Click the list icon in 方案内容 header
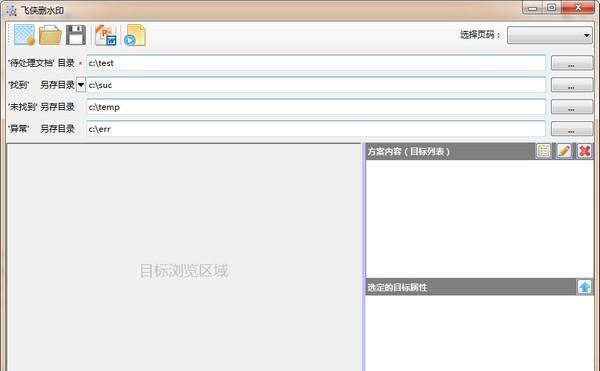600x371 pixels. point(543,151)
